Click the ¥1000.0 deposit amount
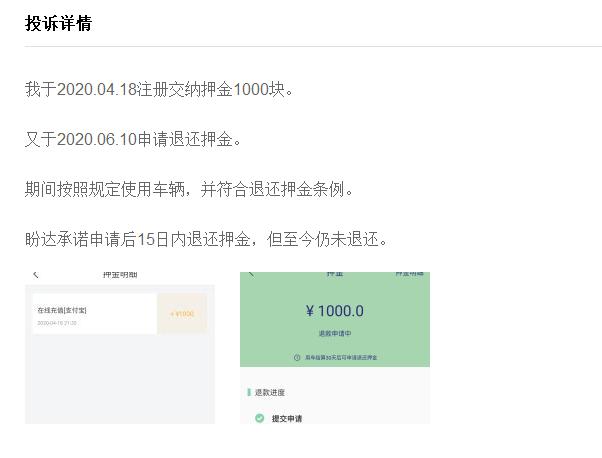The height and width of the screenshot is (458, 602). pyautogui.click(x=334, y=311)
